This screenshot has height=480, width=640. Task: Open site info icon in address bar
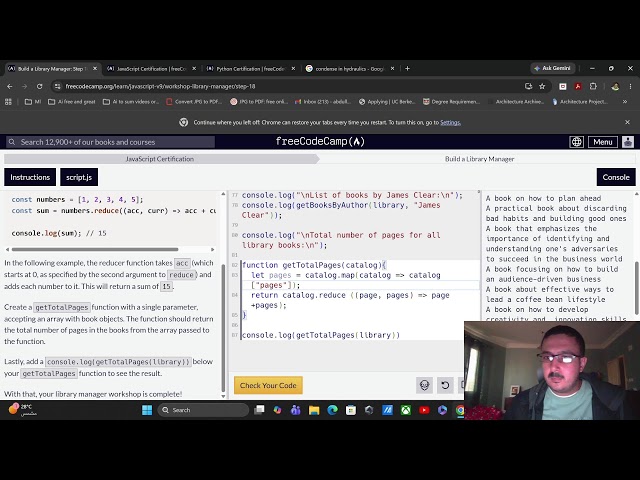pyautogui.click(x=58, y=87)
